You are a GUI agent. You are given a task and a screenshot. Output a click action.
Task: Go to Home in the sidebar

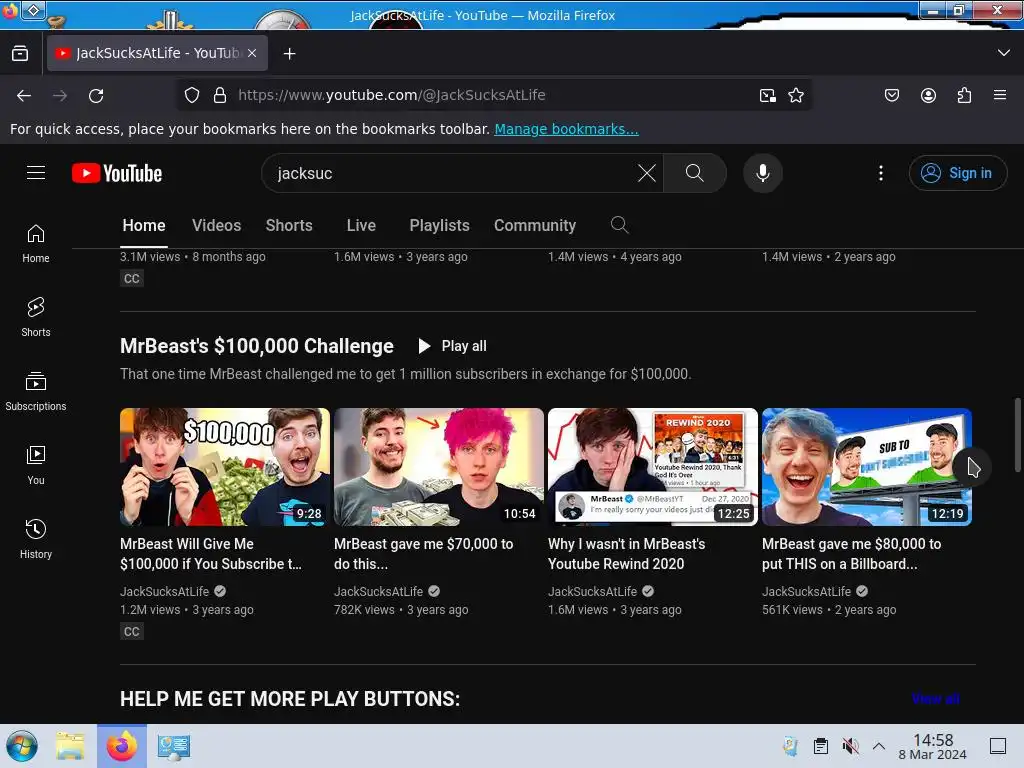point(36,244)
